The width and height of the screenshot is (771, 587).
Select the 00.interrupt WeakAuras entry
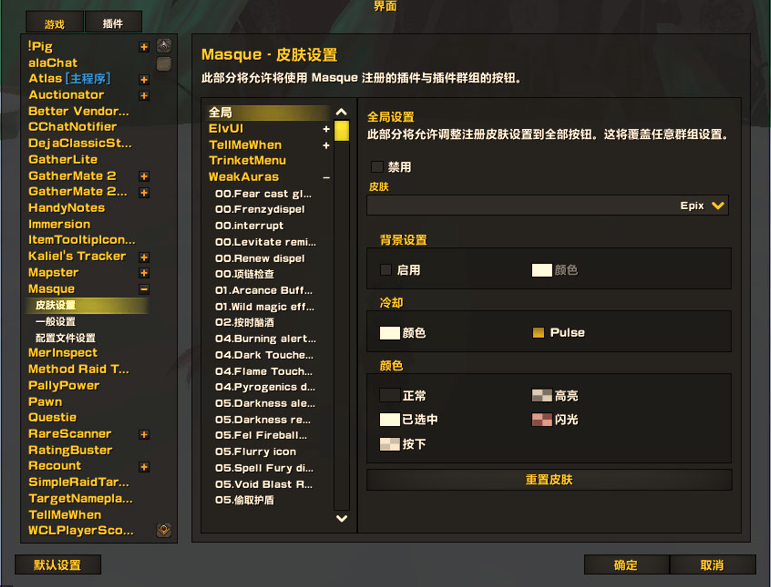249,226
